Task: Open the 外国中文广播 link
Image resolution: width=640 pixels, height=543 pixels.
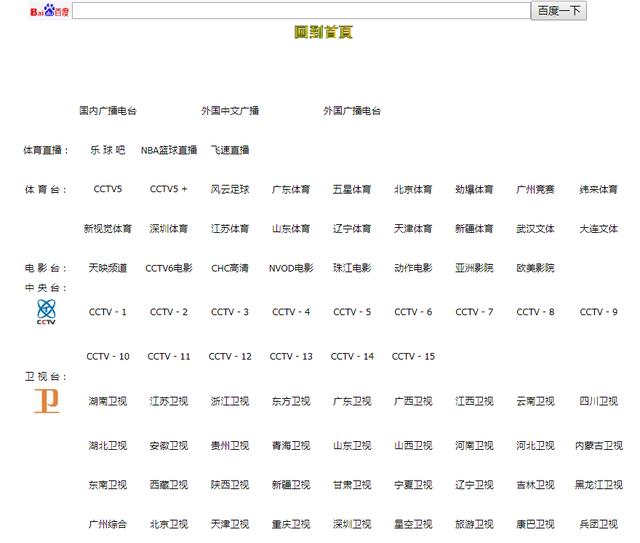Action: [230, 111]
